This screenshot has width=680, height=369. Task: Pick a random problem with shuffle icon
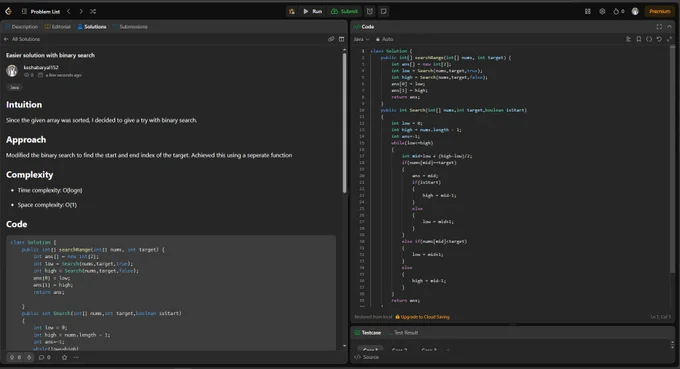[93, 11]
